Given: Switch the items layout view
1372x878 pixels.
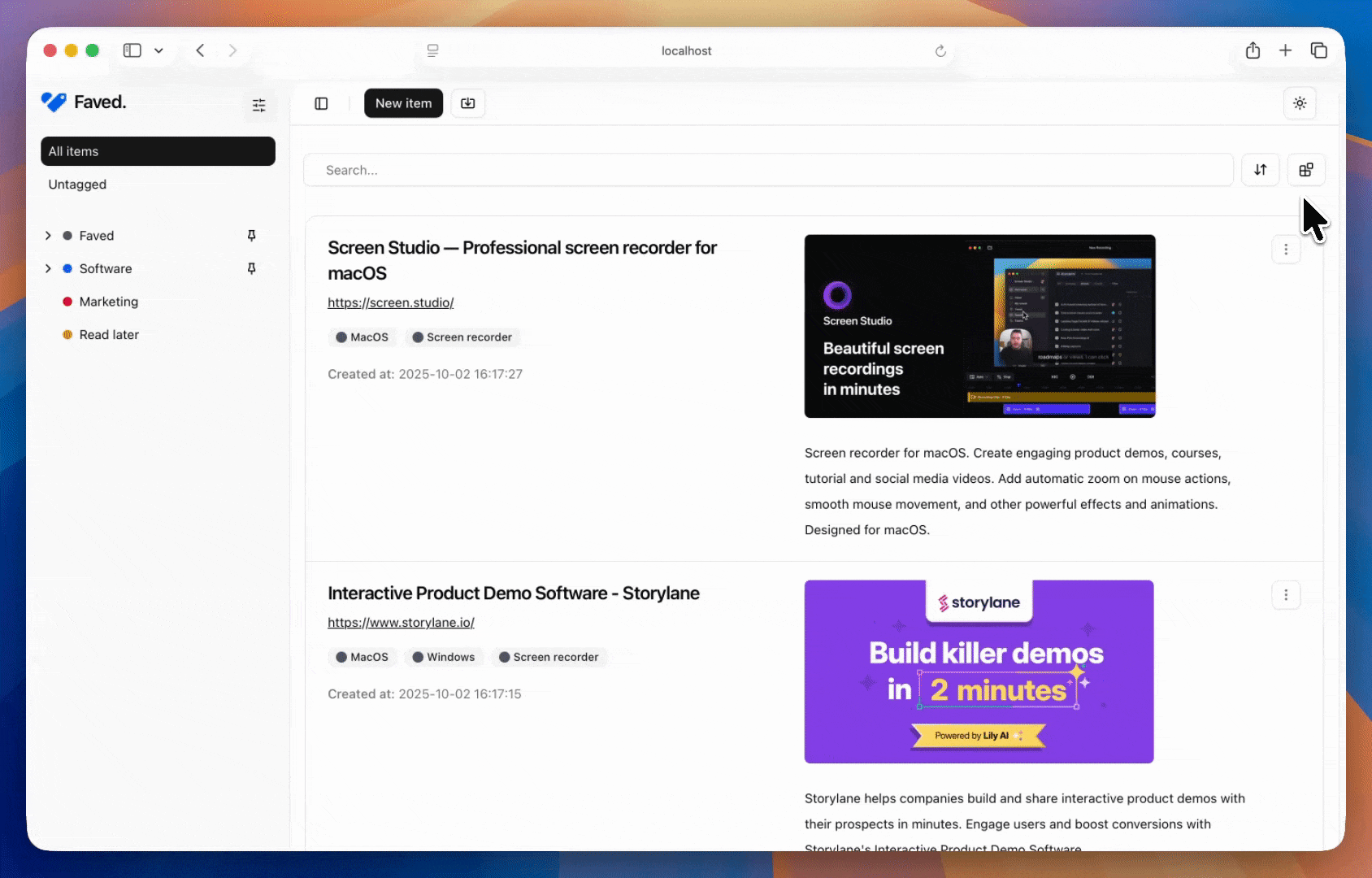Looking at the screenshot, I should click(1305, 170).
